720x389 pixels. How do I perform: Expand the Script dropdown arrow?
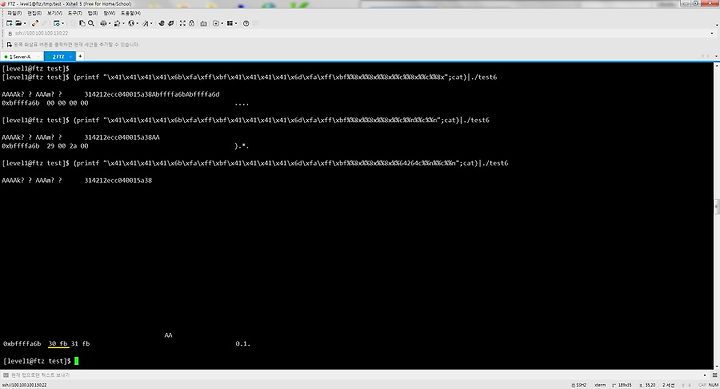(222, 23)
